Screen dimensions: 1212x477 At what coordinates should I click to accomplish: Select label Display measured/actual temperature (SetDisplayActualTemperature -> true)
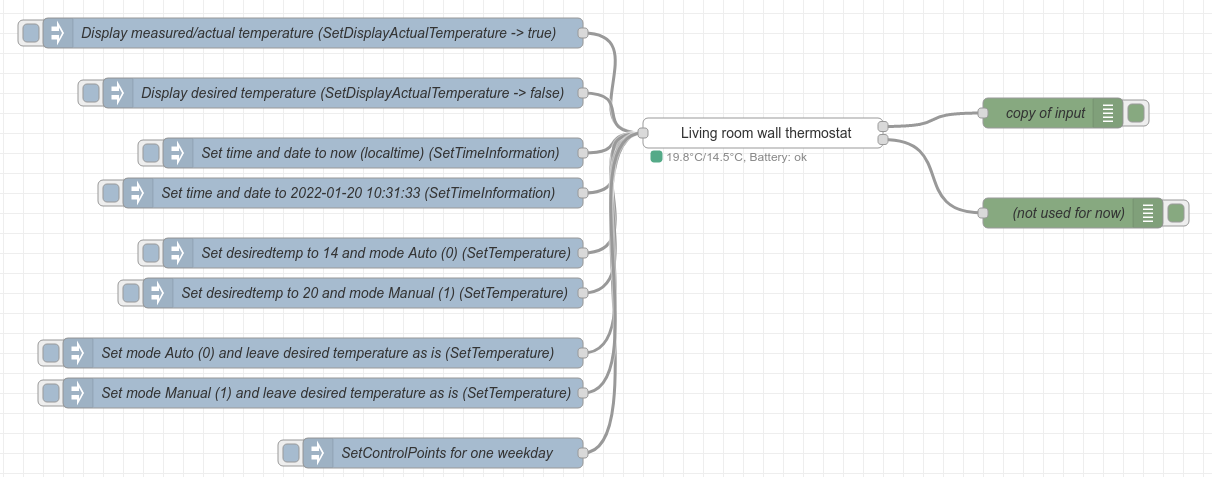(x=319, y=33)
